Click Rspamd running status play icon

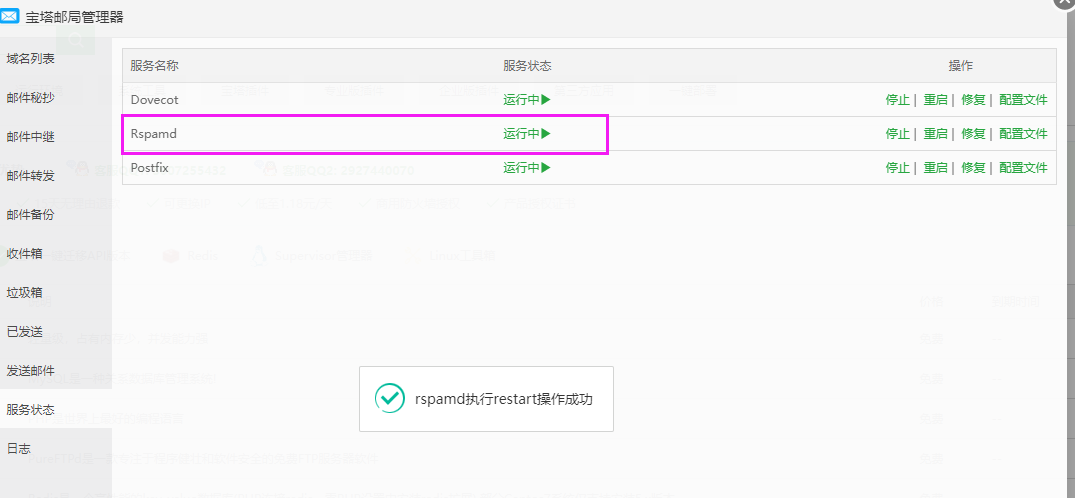pos(546,133)
